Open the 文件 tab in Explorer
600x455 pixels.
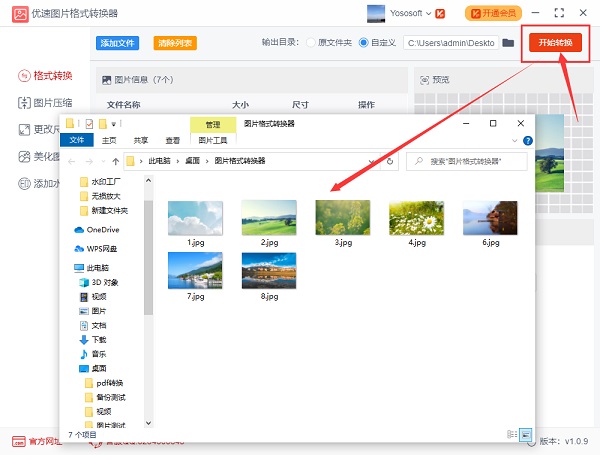point(78,141)
